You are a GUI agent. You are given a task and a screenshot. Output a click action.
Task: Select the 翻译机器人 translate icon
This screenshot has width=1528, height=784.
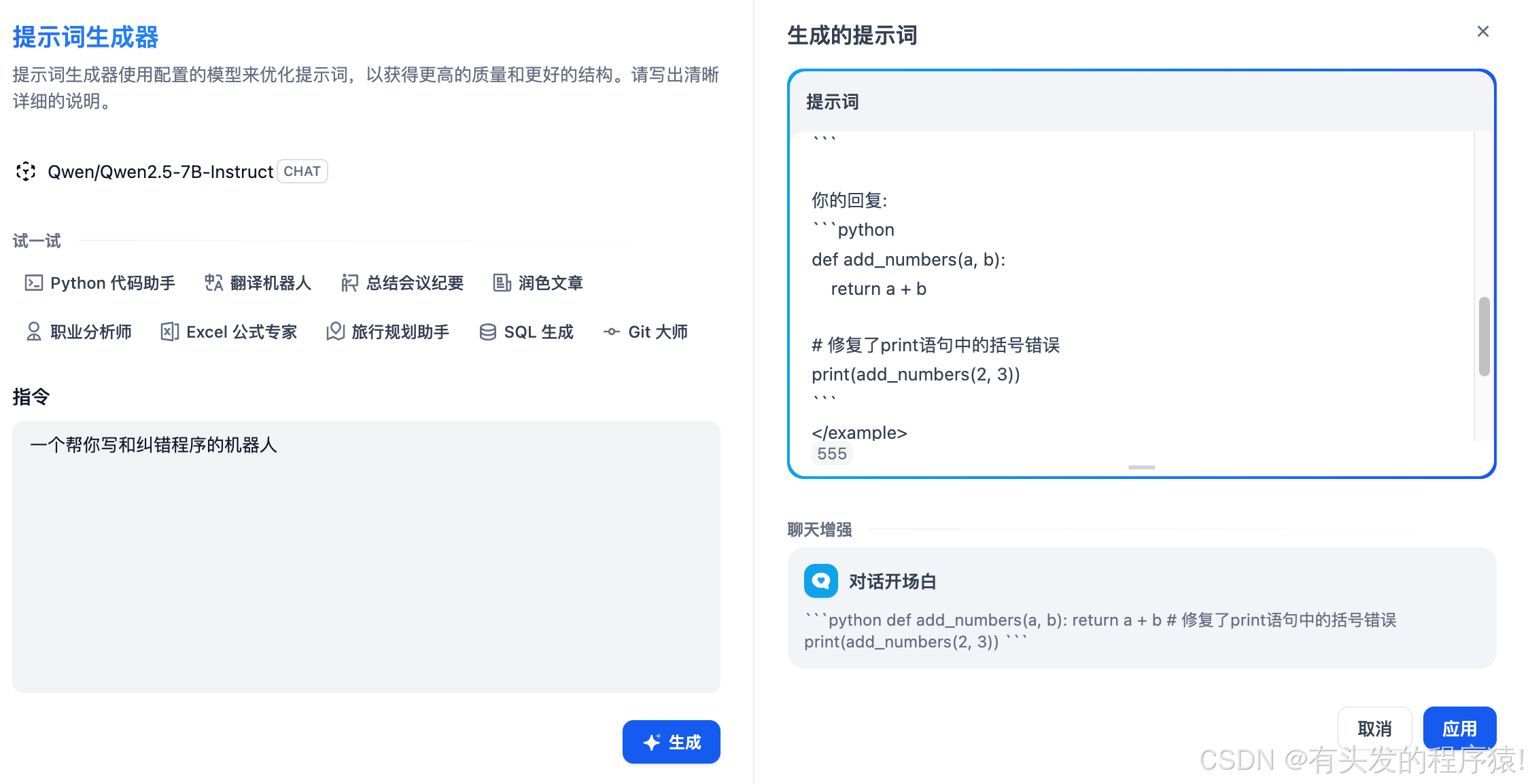tap(213, 283)
